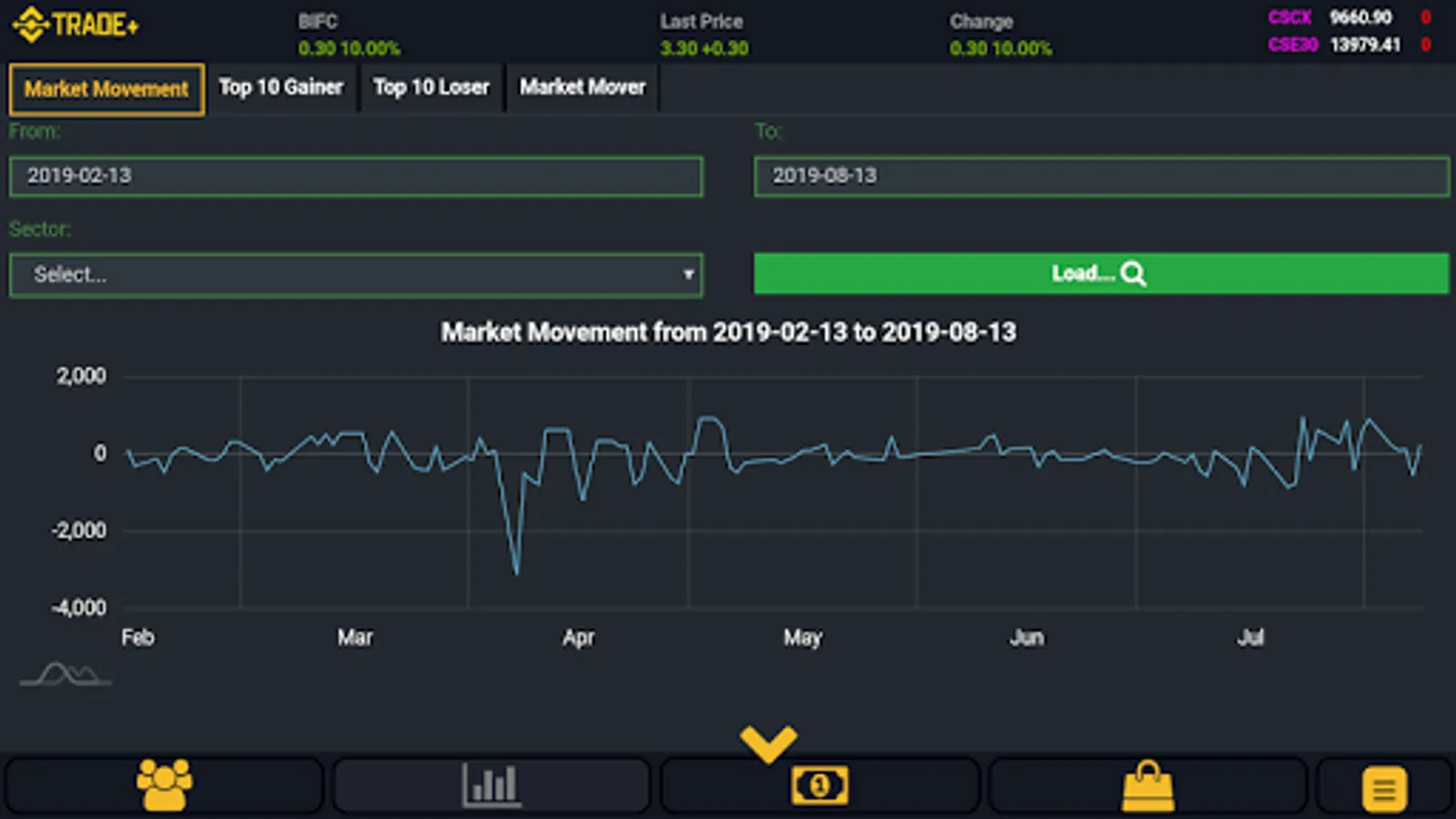Open the community people icon

[165, 784]
